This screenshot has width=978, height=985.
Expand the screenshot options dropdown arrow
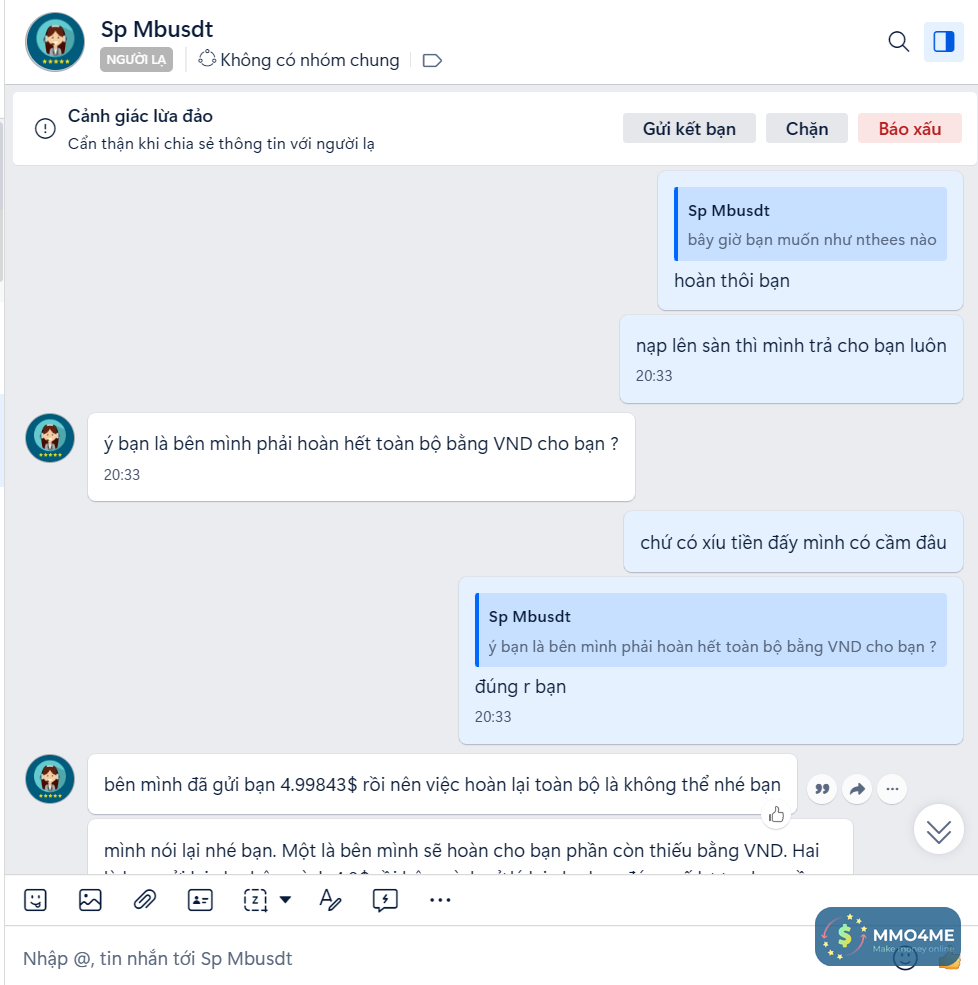pyautogui.click(x=285, y=900)
